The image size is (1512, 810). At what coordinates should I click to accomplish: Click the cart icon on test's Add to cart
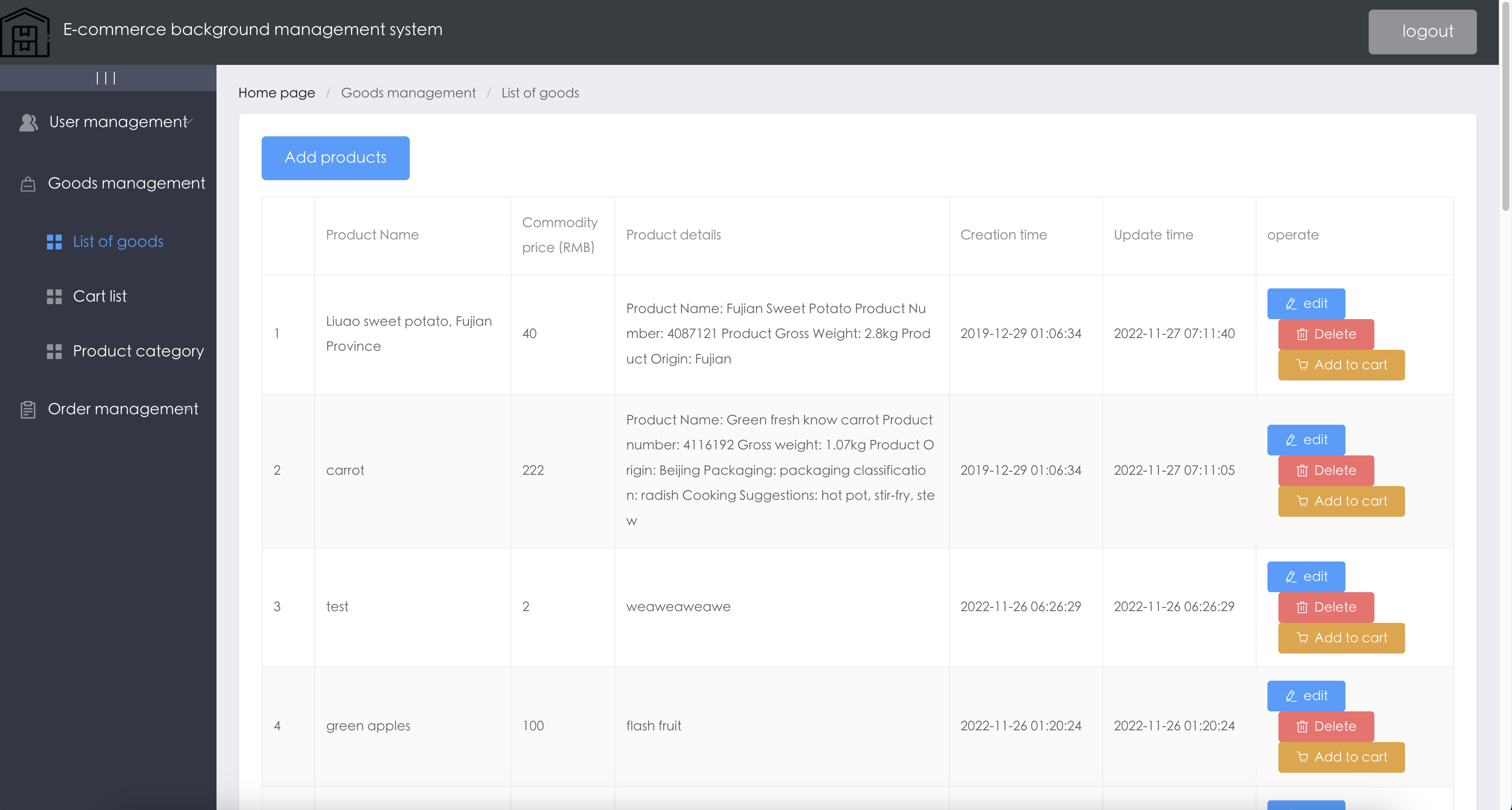tap(1303, 637)
